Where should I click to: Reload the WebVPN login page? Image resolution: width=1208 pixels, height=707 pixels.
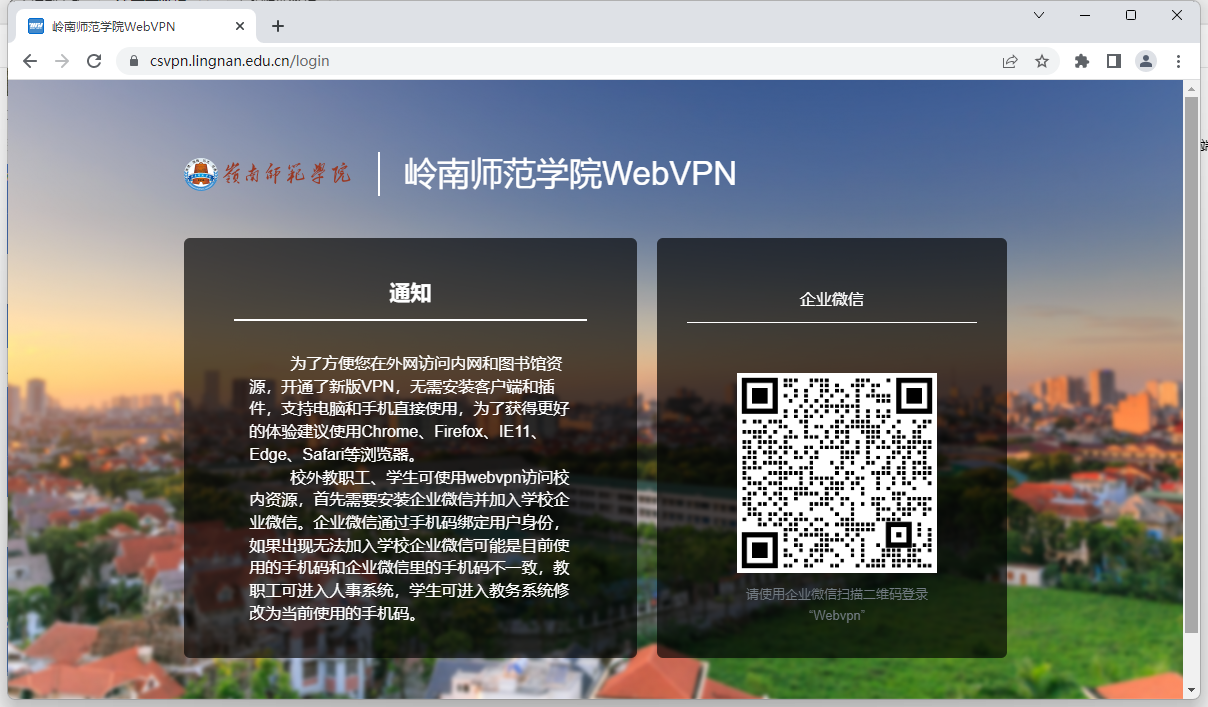point(93,61)
